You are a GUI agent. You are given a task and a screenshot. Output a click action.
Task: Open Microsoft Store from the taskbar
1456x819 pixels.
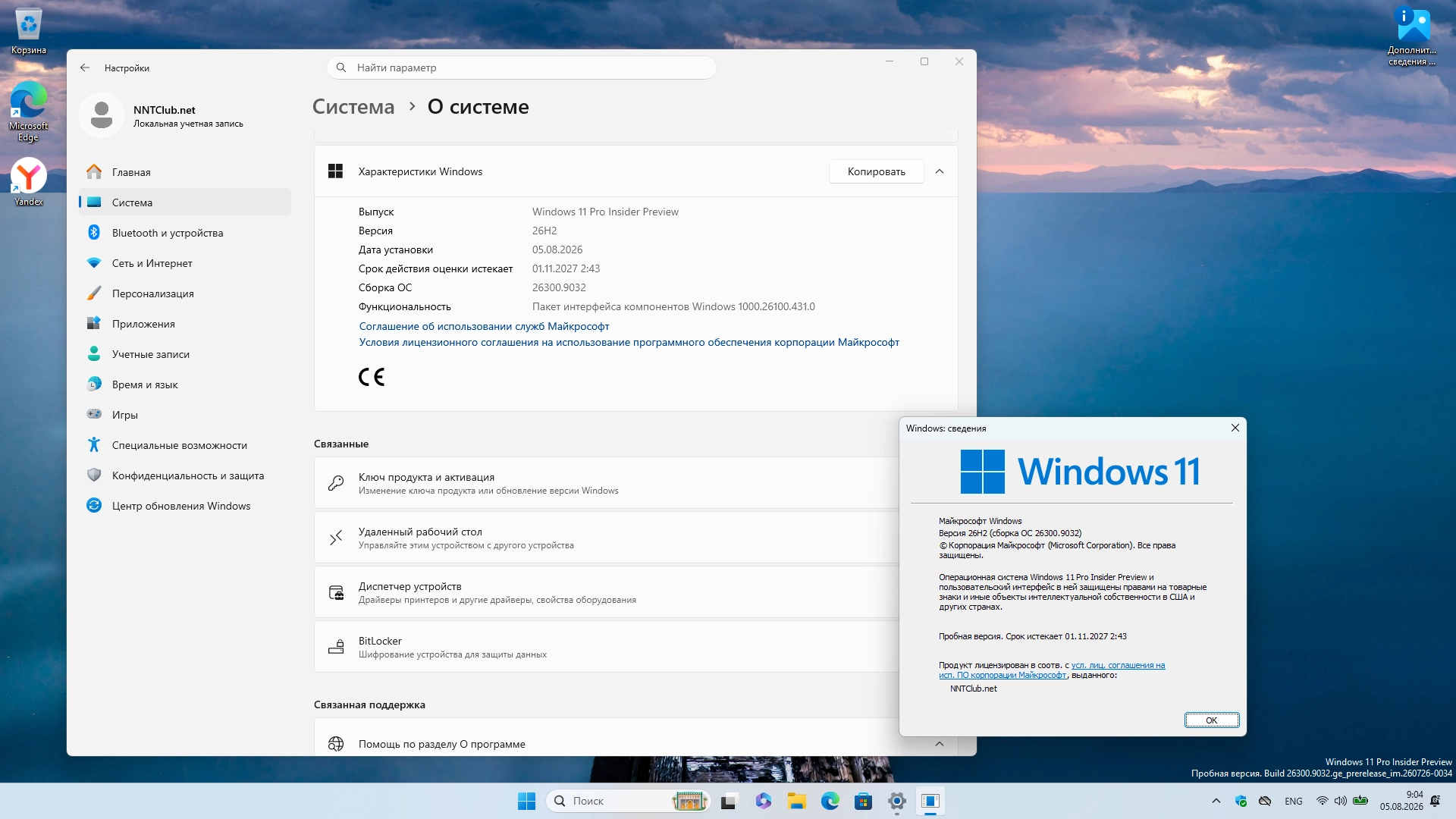(863, 801)
